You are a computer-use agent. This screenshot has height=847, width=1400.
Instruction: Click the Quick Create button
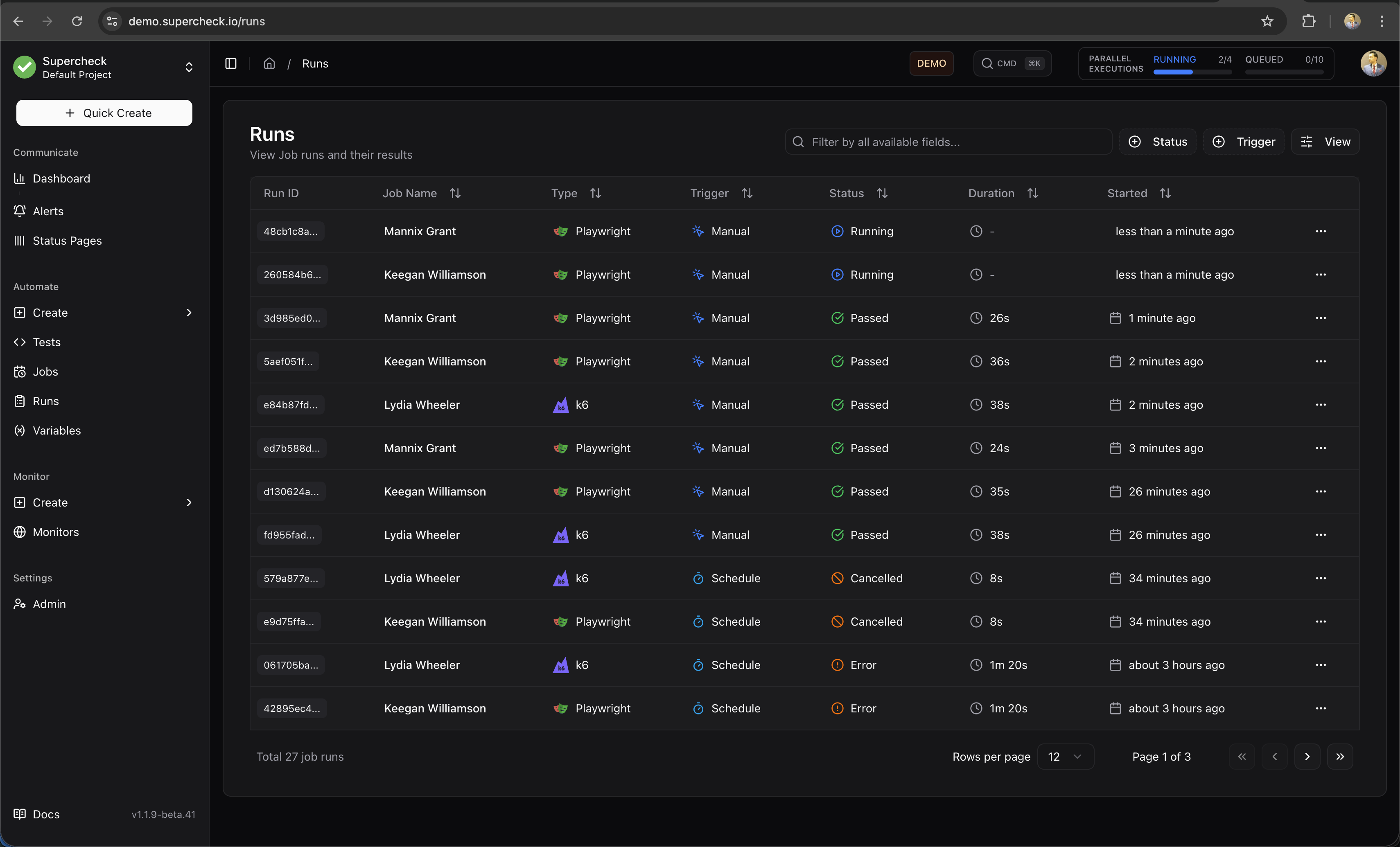[104, 113]
